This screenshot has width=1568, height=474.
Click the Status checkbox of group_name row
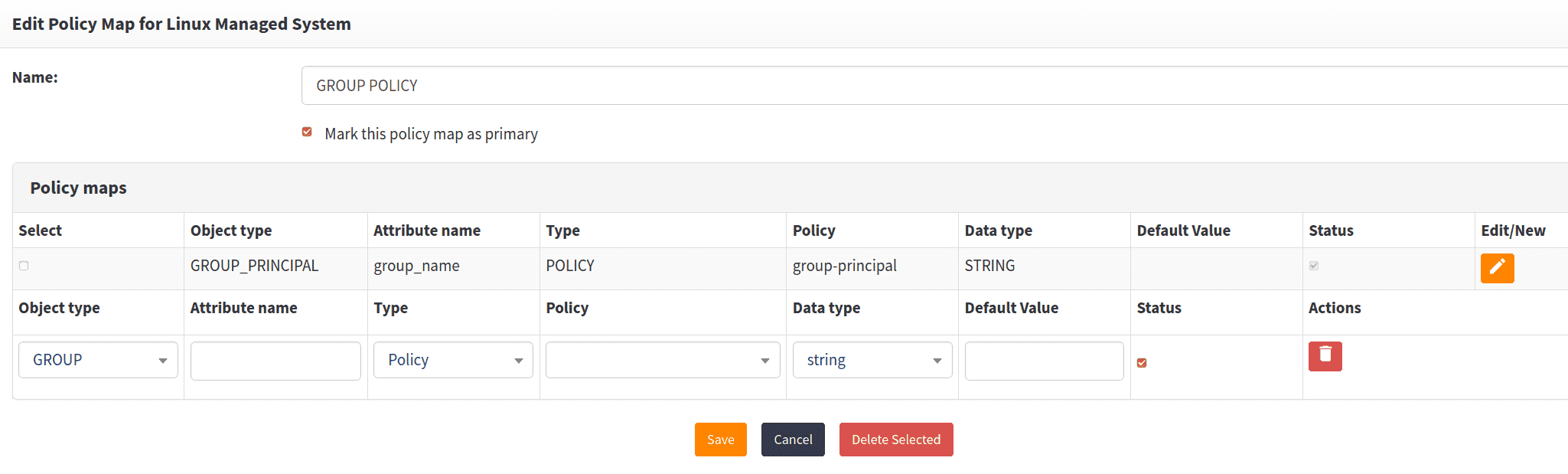[1314, 266]
